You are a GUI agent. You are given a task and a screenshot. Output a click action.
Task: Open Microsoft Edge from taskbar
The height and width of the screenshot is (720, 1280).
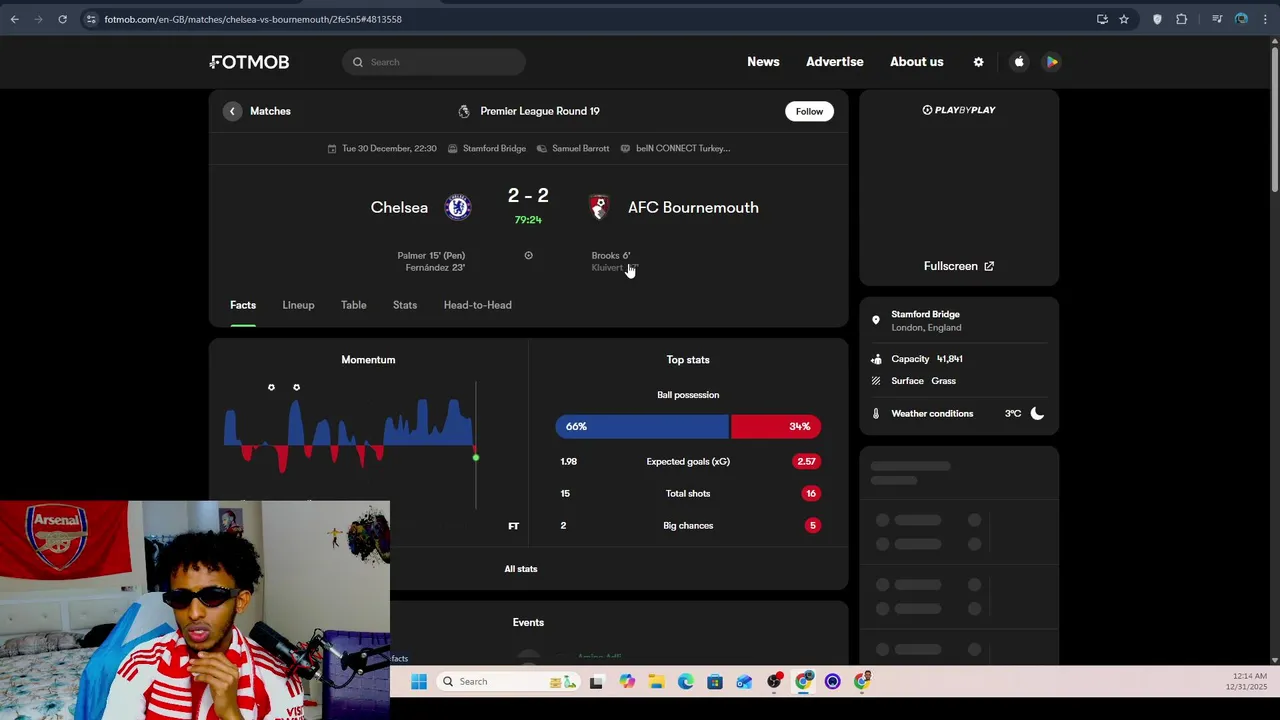tap(685, 682)
